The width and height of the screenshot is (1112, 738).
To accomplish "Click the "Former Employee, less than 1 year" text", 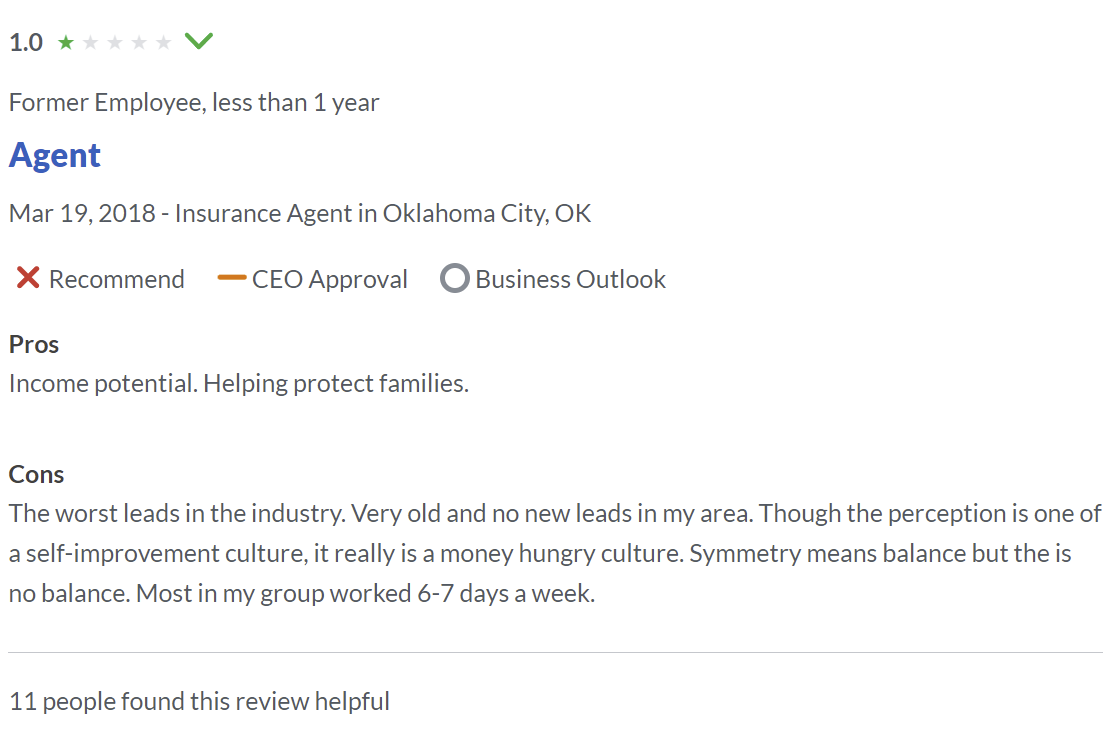I will pos(194,102).
